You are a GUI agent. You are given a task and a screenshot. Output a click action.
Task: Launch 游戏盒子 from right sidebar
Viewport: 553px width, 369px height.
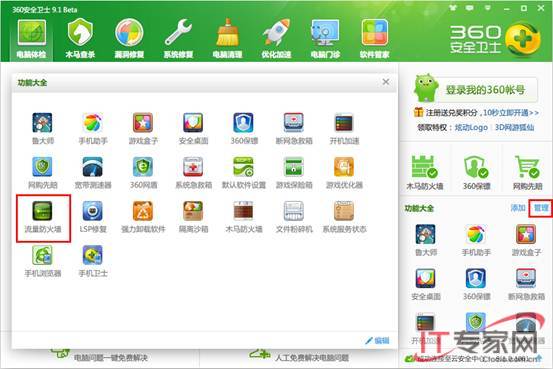pyautogui.click(x=526, y=240)
